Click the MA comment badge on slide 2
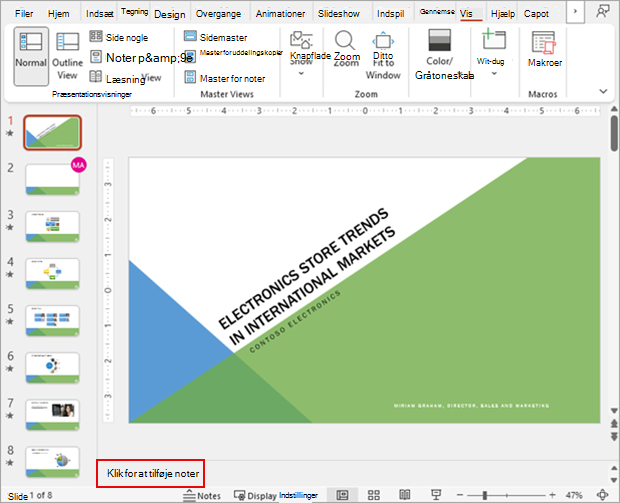This screenshot has width=620, height=503. [79, 165]
